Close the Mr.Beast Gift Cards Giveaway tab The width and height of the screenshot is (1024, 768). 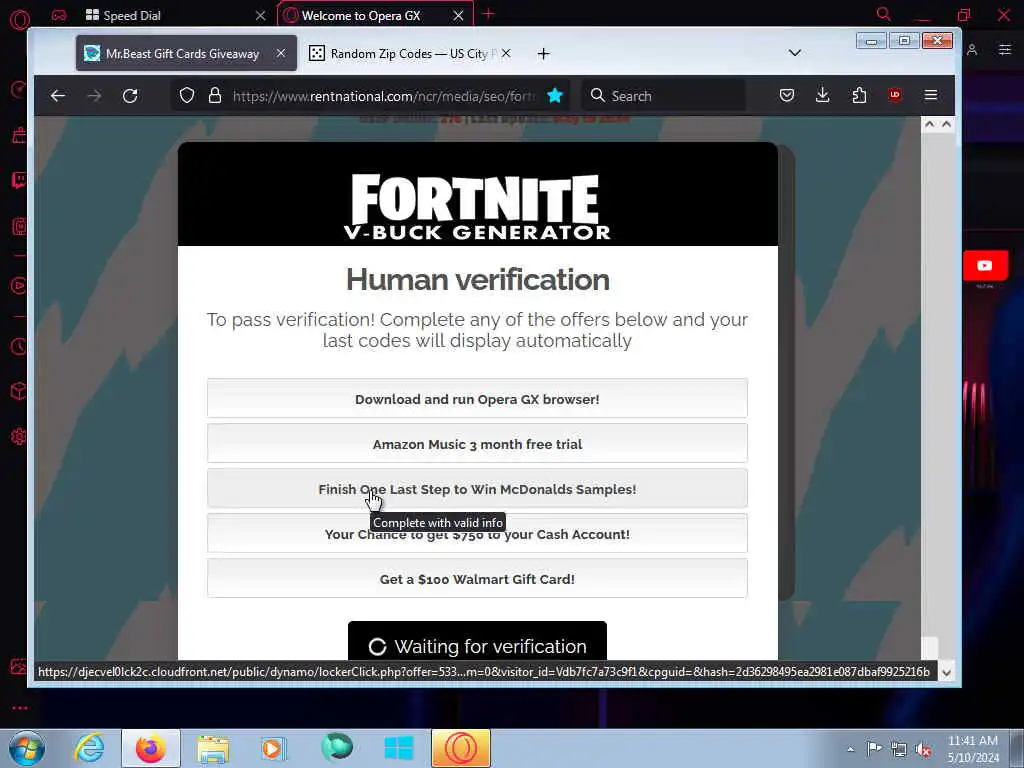[x=281, y=54]
